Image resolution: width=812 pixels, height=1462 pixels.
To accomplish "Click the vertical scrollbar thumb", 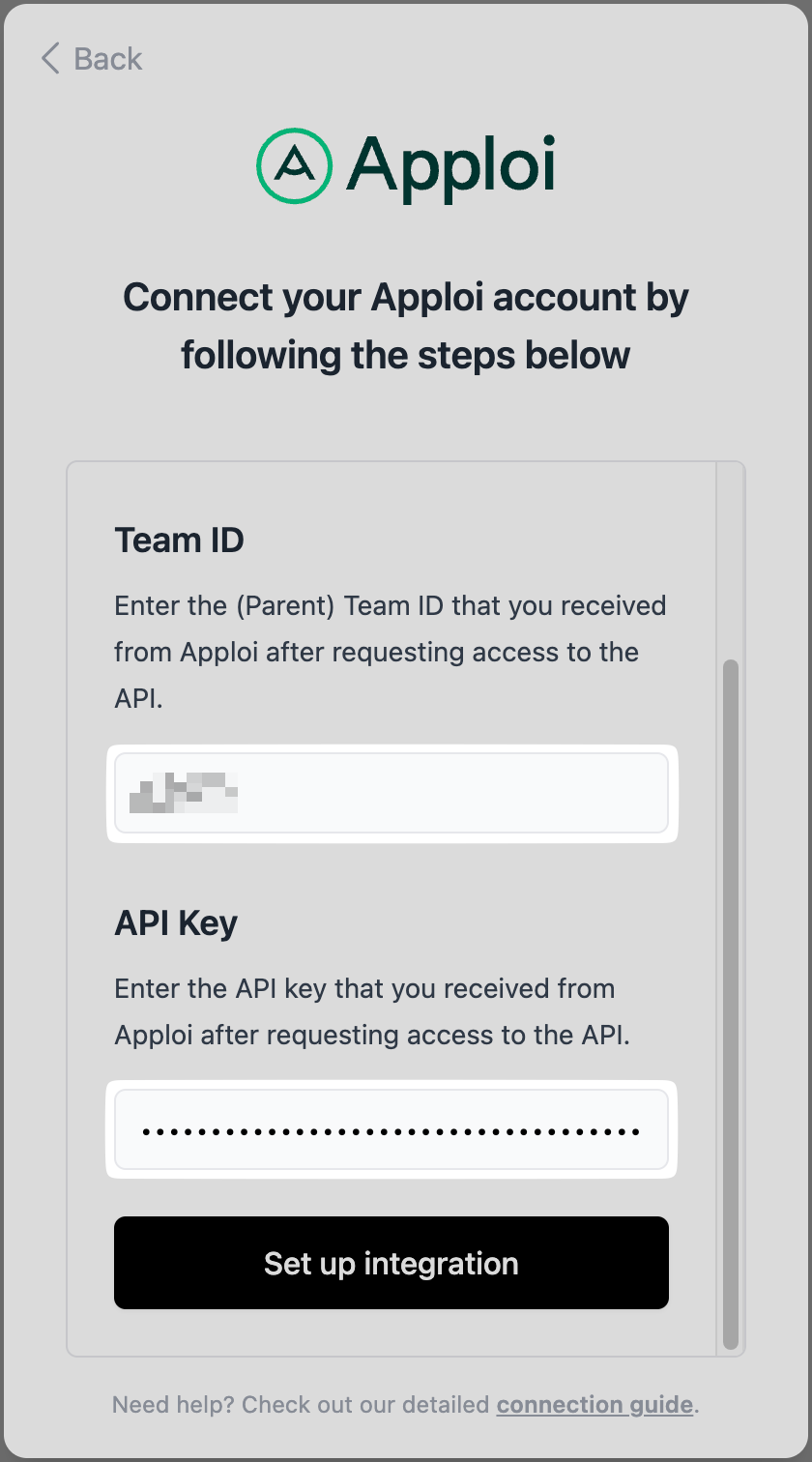I will [x=731, y=1004].
